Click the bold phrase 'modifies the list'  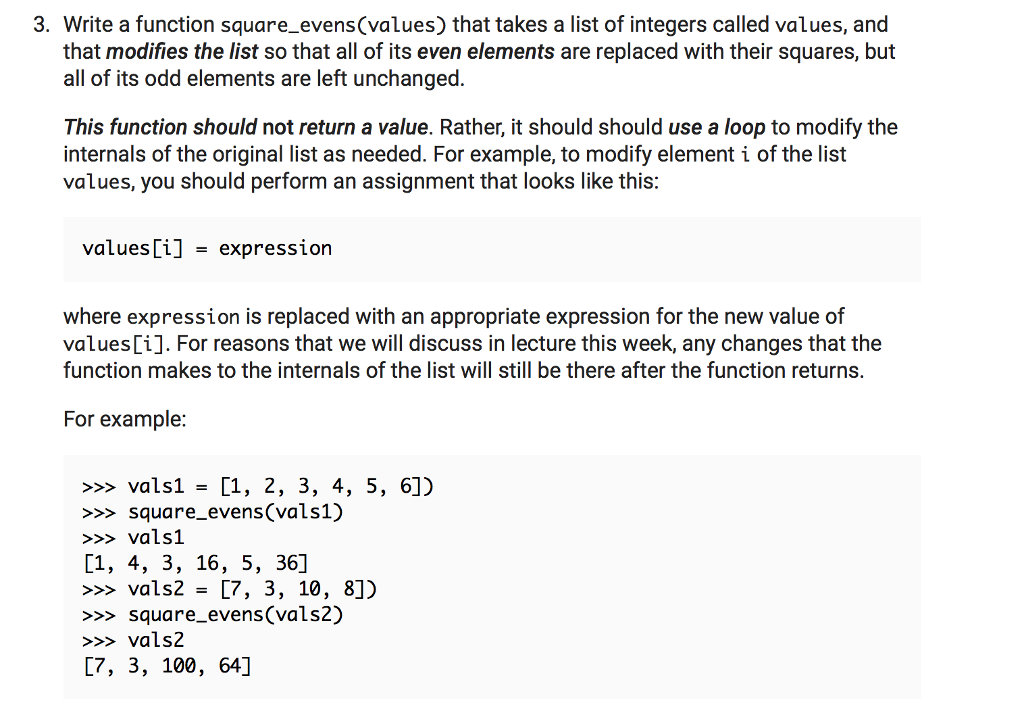click(x=182, y=52)
